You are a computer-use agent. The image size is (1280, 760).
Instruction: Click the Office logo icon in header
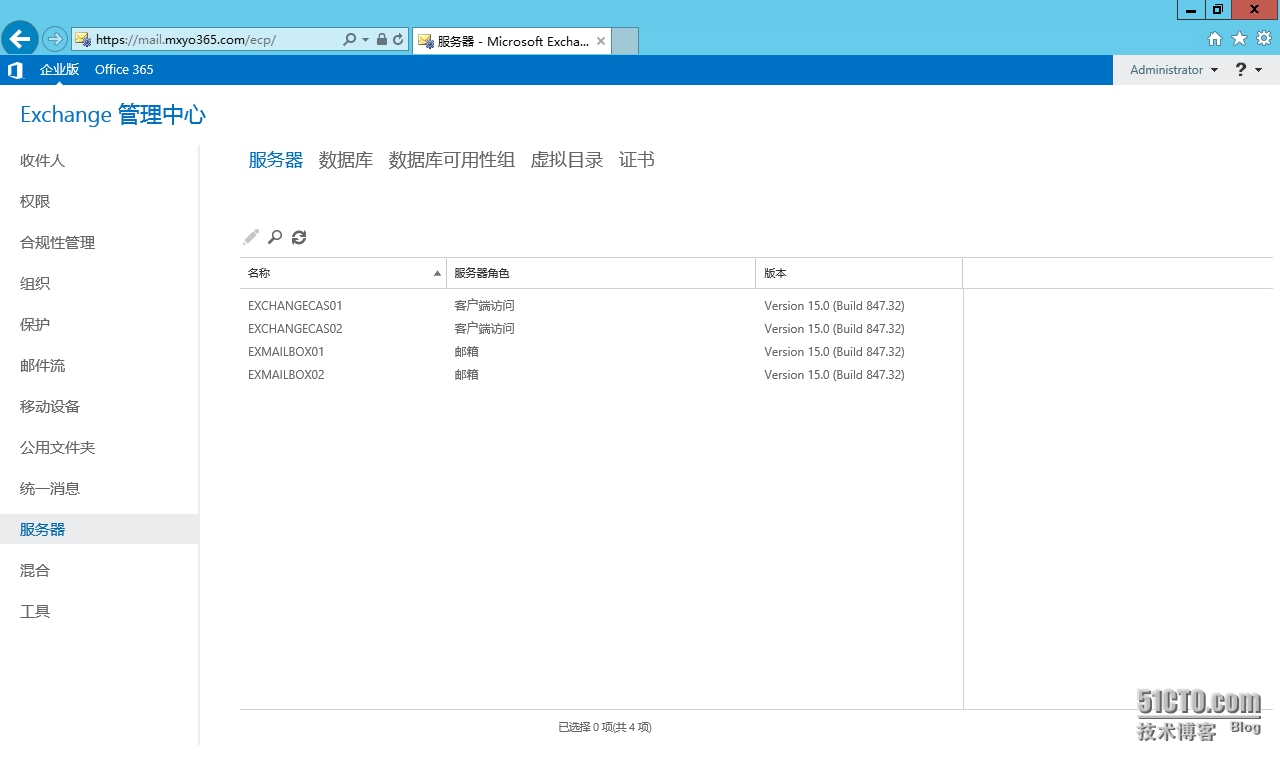tap(15, 70)
